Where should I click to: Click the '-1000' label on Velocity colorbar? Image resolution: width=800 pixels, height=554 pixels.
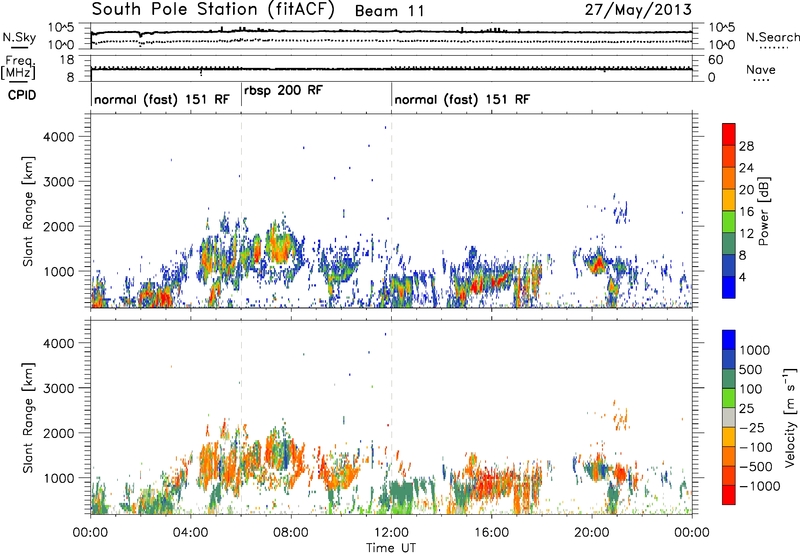click(760, 486)
